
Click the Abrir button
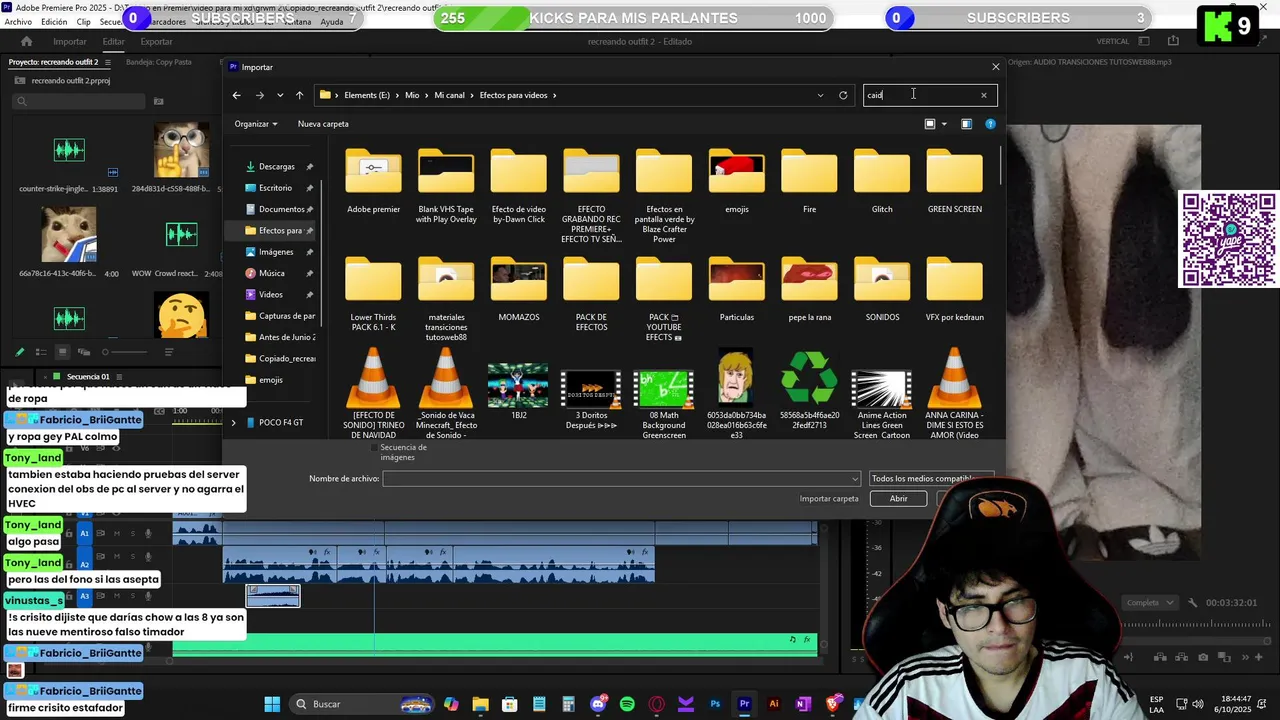pos(899,499)
